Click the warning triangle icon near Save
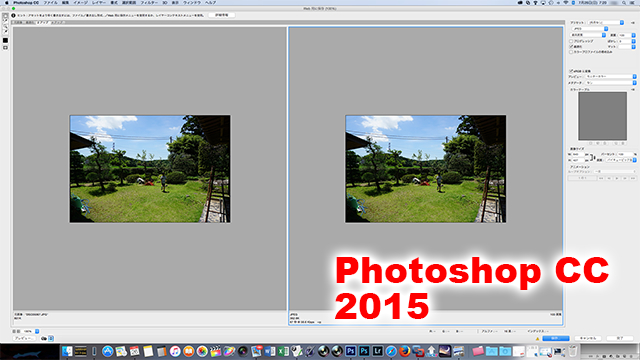Viewport: 640px width, 360px height. pos(538,338)
